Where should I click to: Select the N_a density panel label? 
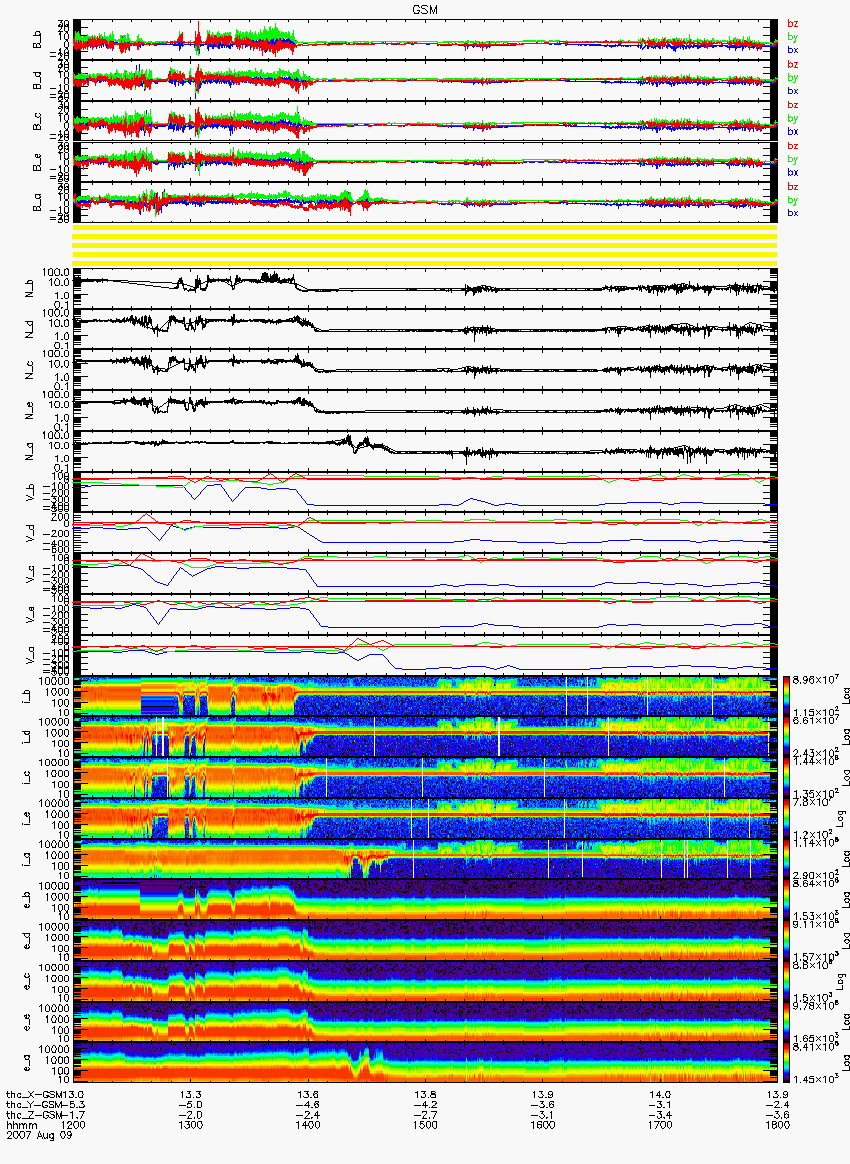[x=30, y=450]
